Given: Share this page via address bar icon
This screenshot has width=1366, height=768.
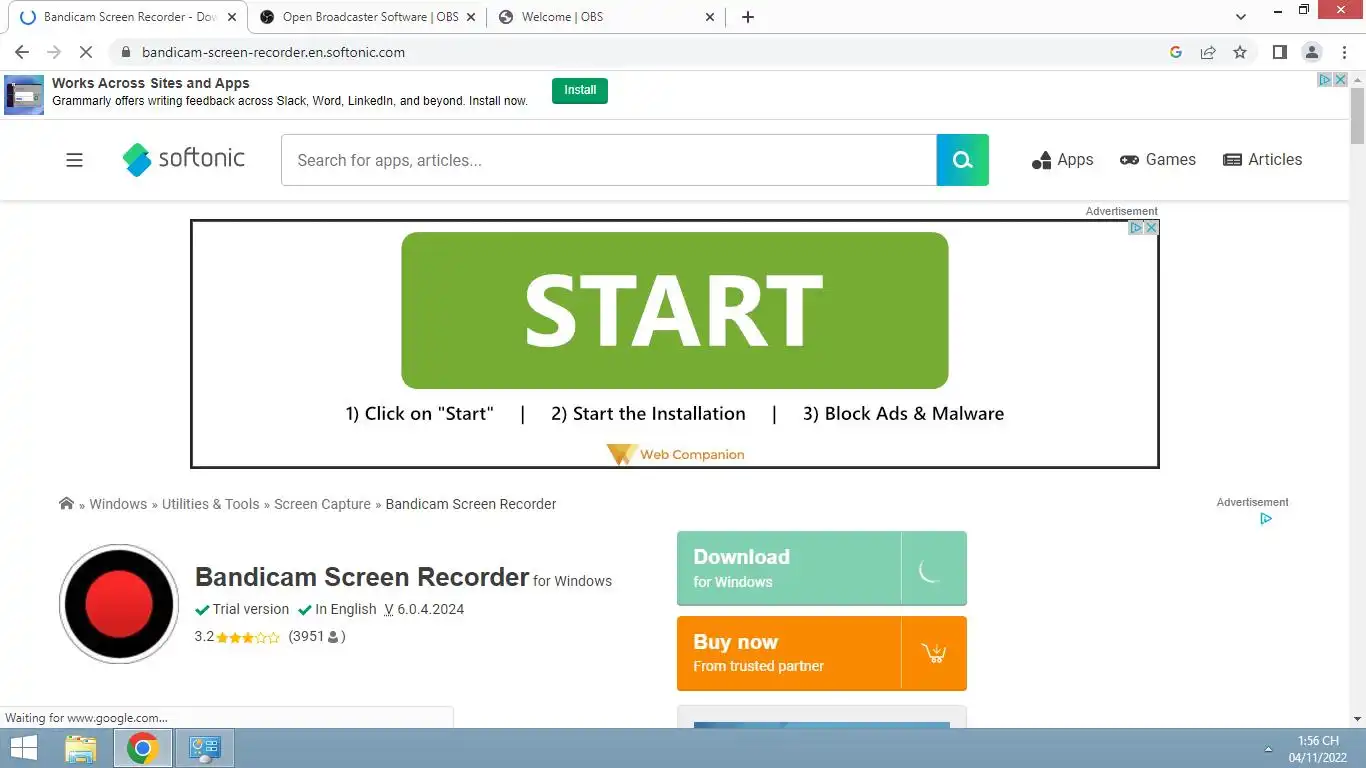Looking at the screenshot, I should tap(1208, 52).
